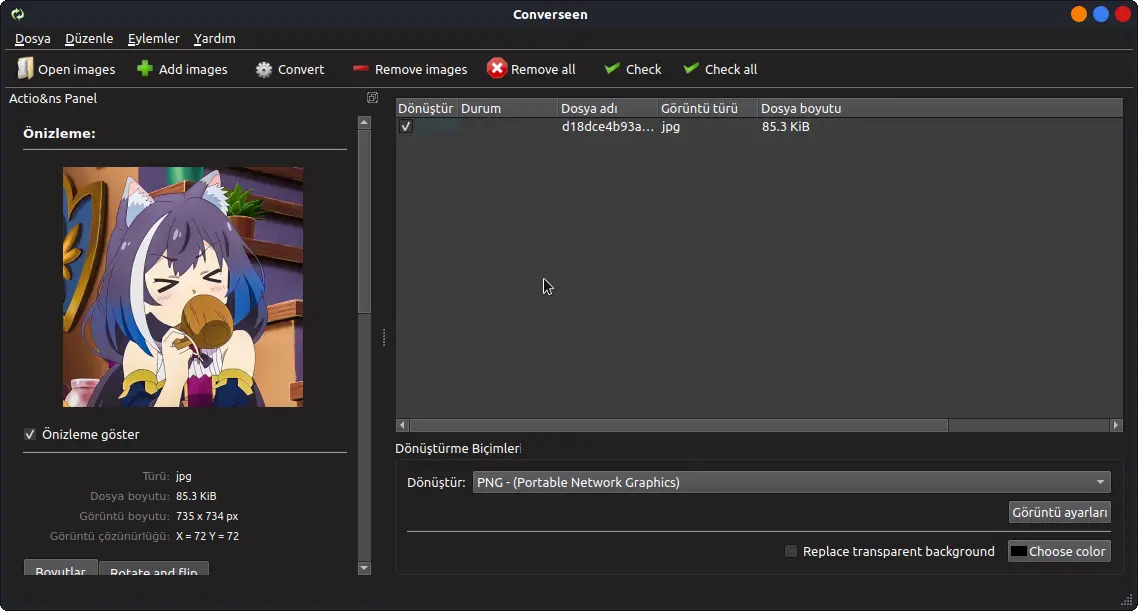Open the Yardım menu
Image resolution: width=1138 pixels, height=611 pixels.
tap(214, 38)
